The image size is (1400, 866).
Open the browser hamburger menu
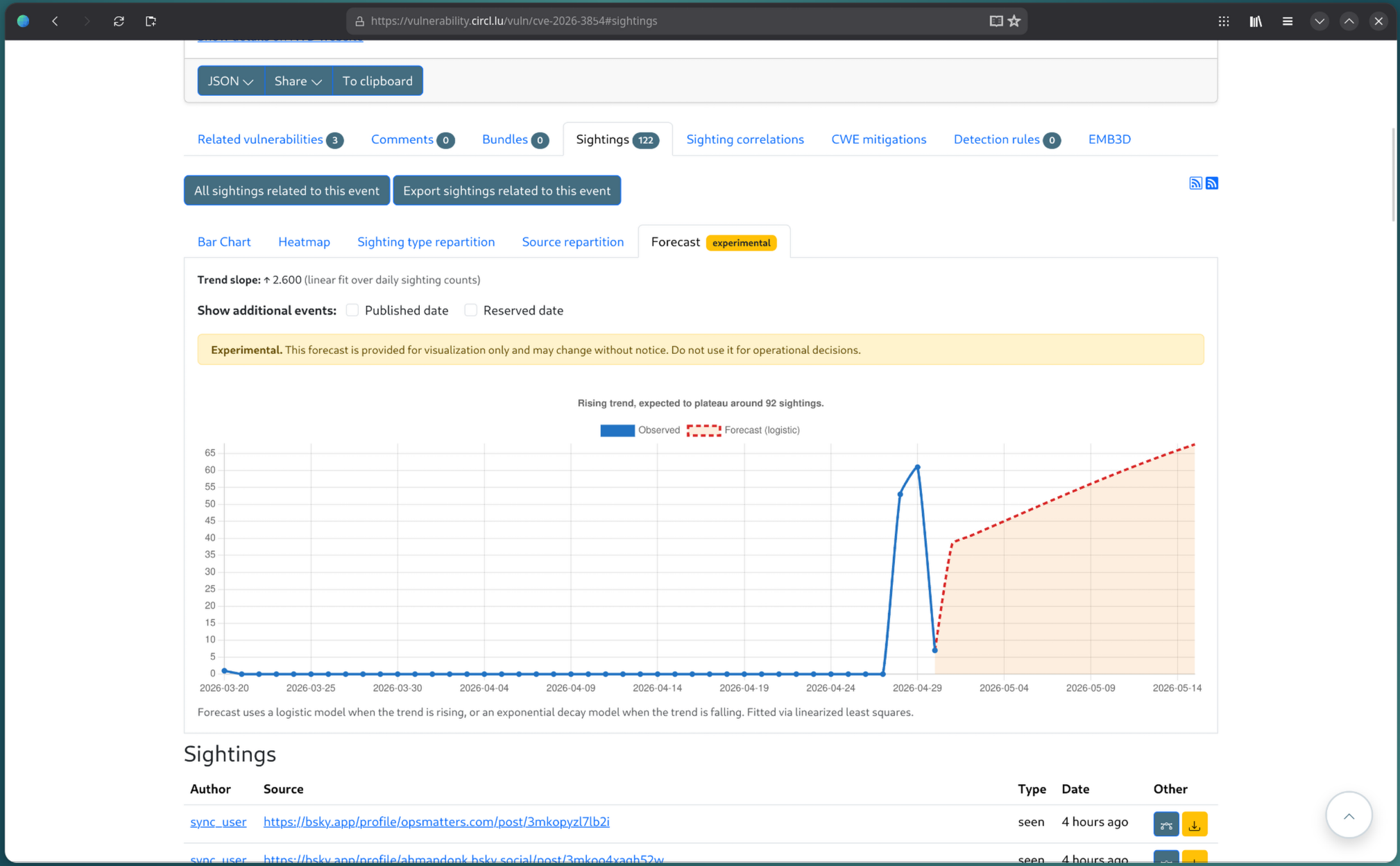(1288, 21)
